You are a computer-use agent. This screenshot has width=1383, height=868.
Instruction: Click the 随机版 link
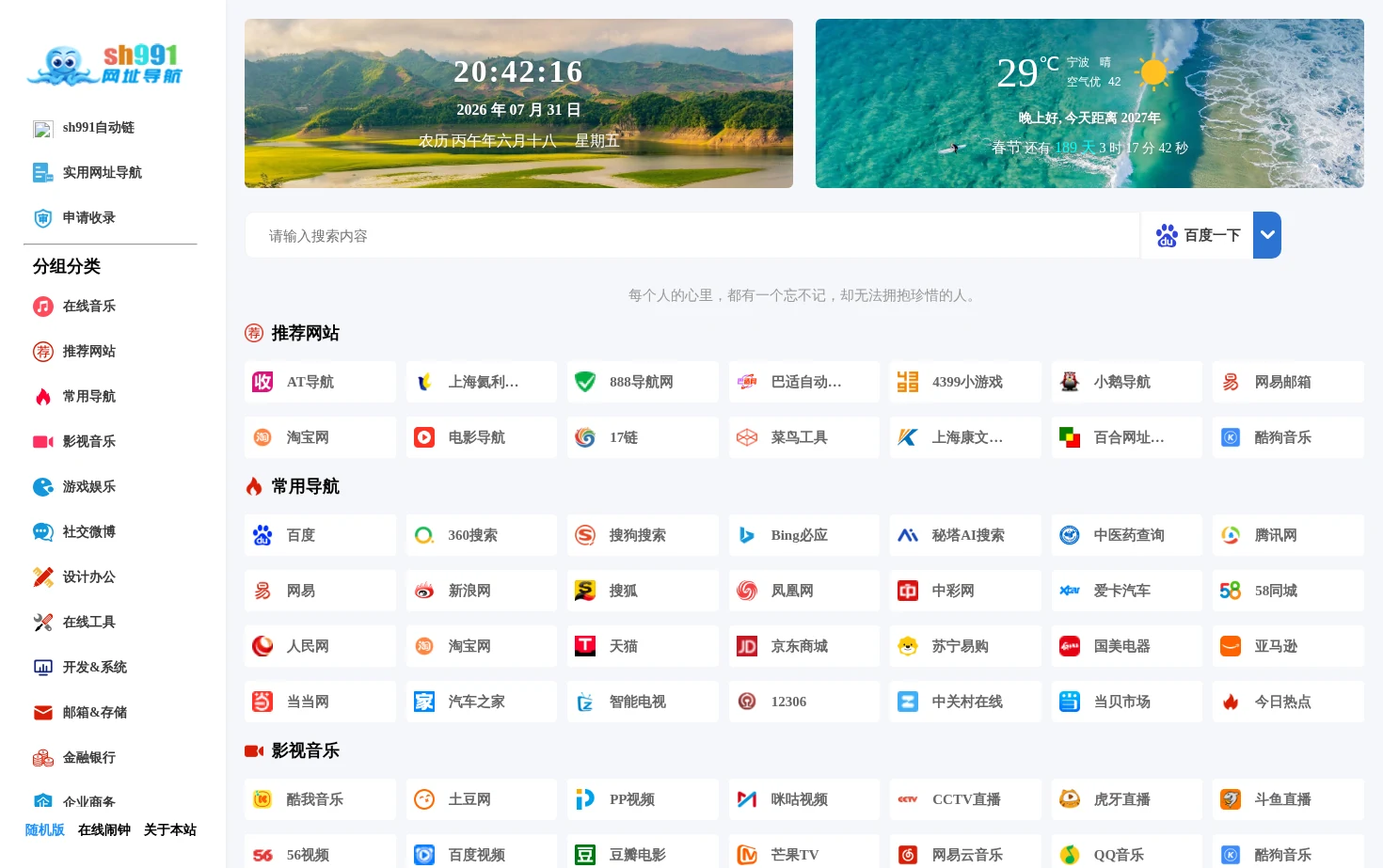pyautogui.click(x=45, y=830)
